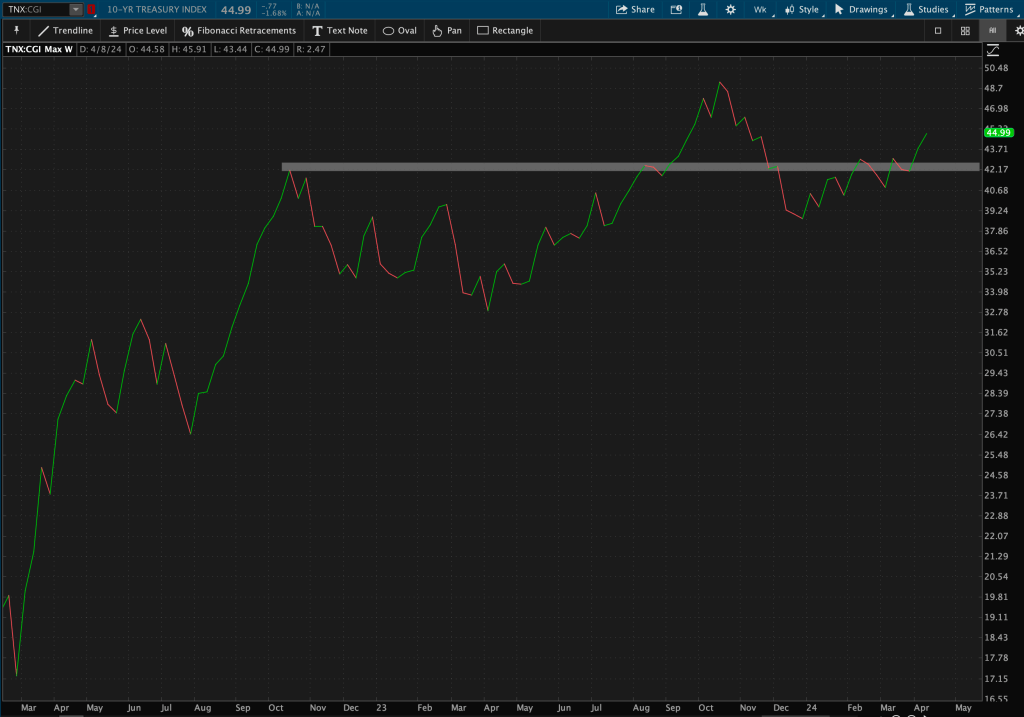1024x717 pixels.
Task: Choose the Price Level tool
Action: point(137,30)
